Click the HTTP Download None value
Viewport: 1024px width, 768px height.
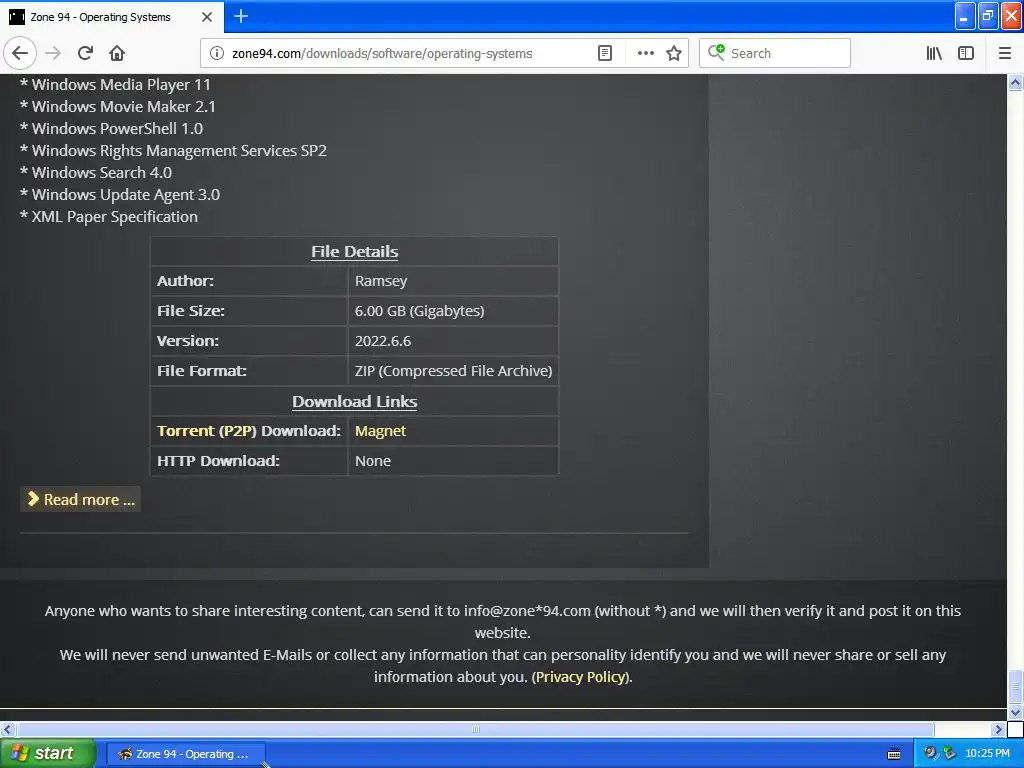pos(373,461)
